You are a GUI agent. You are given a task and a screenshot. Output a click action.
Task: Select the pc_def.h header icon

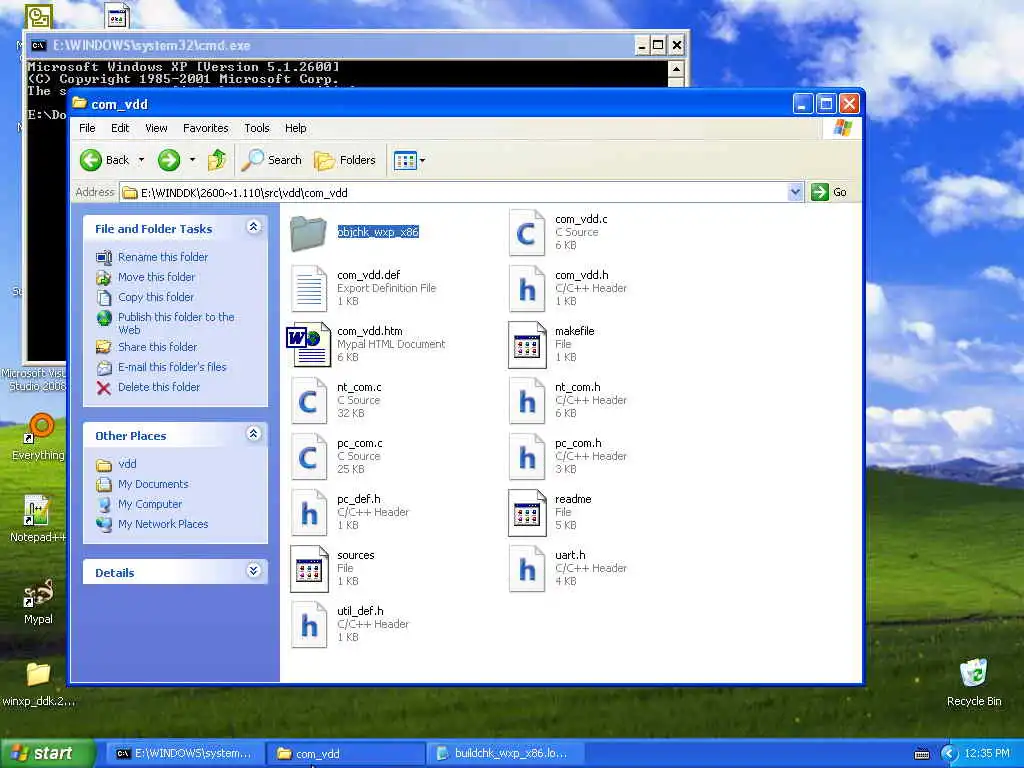(x=308, y=513)
